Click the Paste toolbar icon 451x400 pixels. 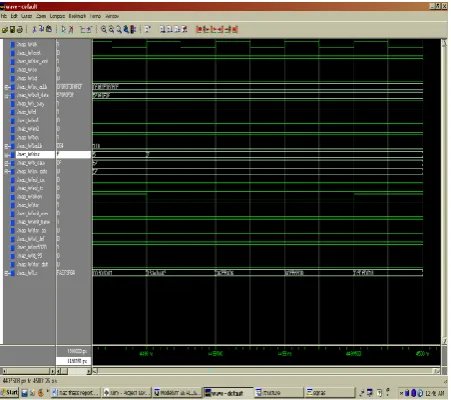[x=49, y=30]
